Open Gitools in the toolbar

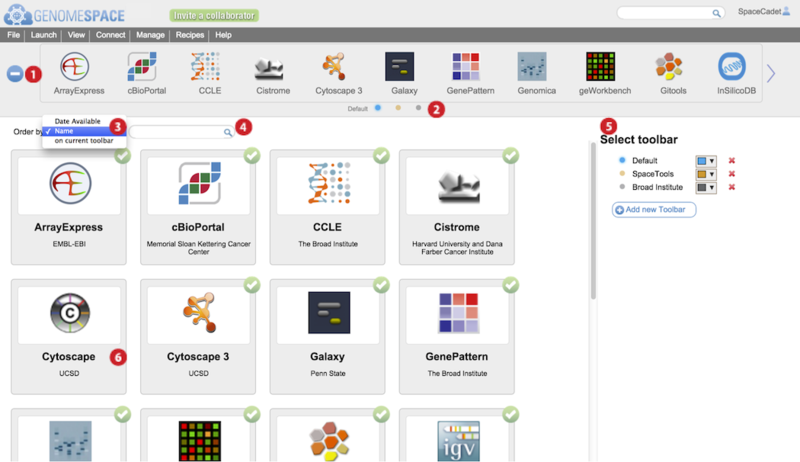(x=669, y=67)
